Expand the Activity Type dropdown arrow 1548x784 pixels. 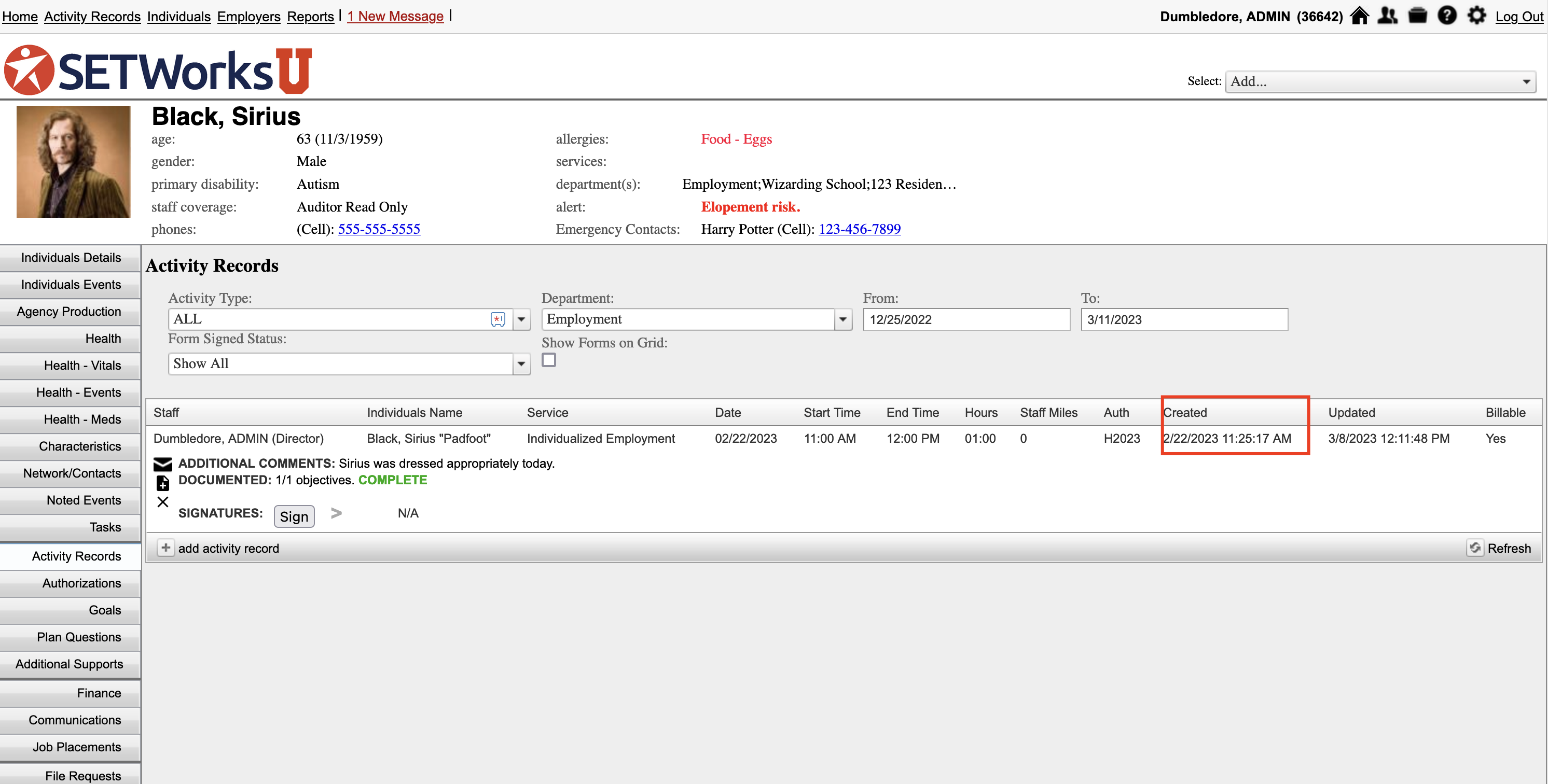[521, 319]
